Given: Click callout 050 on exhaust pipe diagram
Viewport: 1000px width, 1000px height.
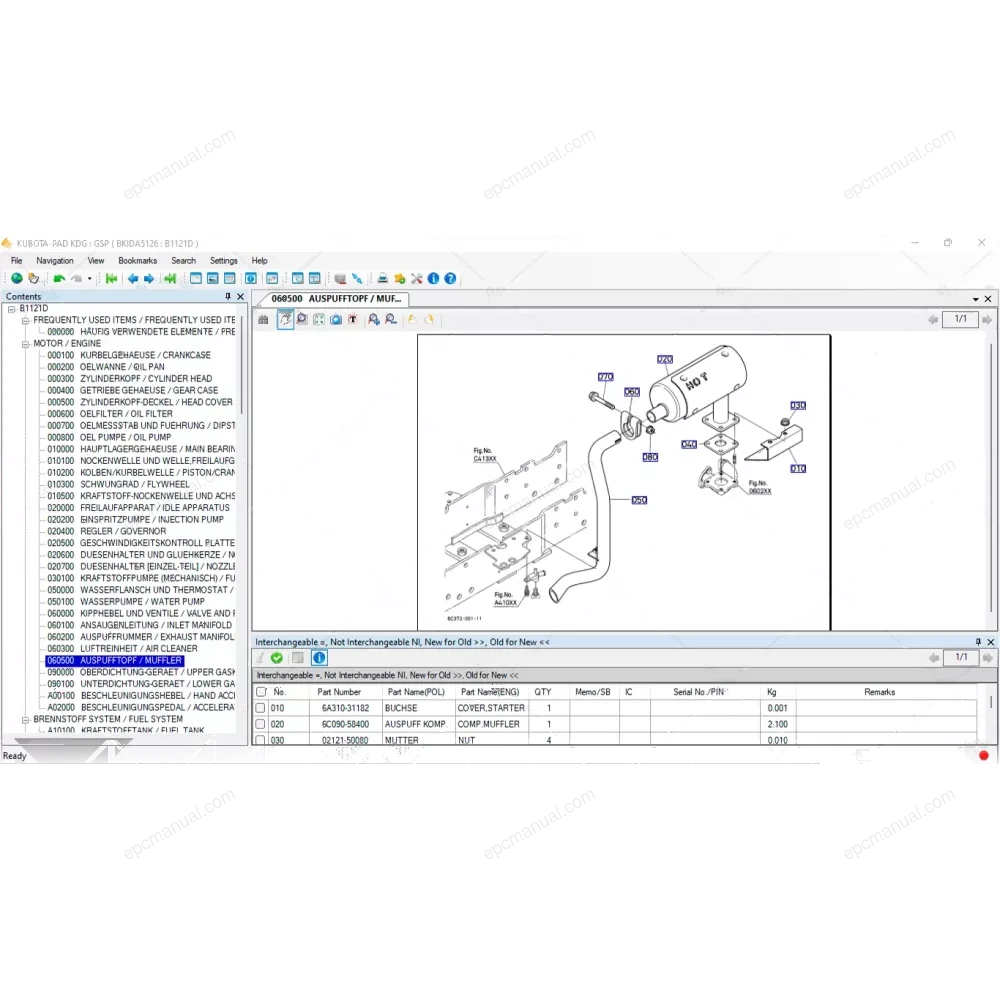Looking at the screenshot, I should tap(640, 500).
